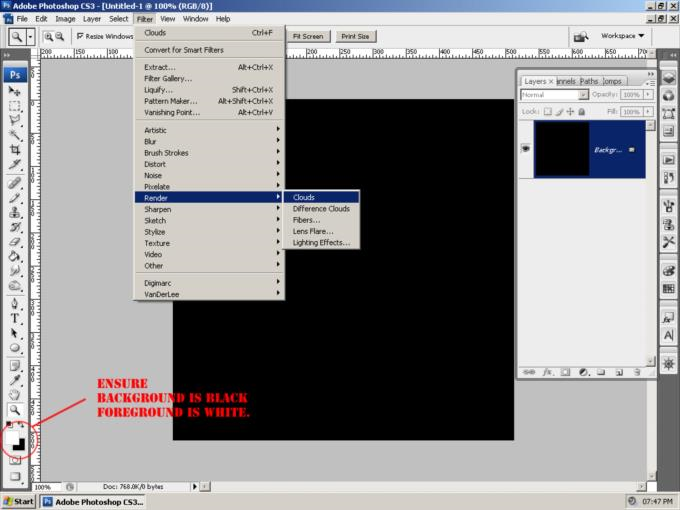Swap foreground and background colors
Screen dimensions: 680x510
22,425
